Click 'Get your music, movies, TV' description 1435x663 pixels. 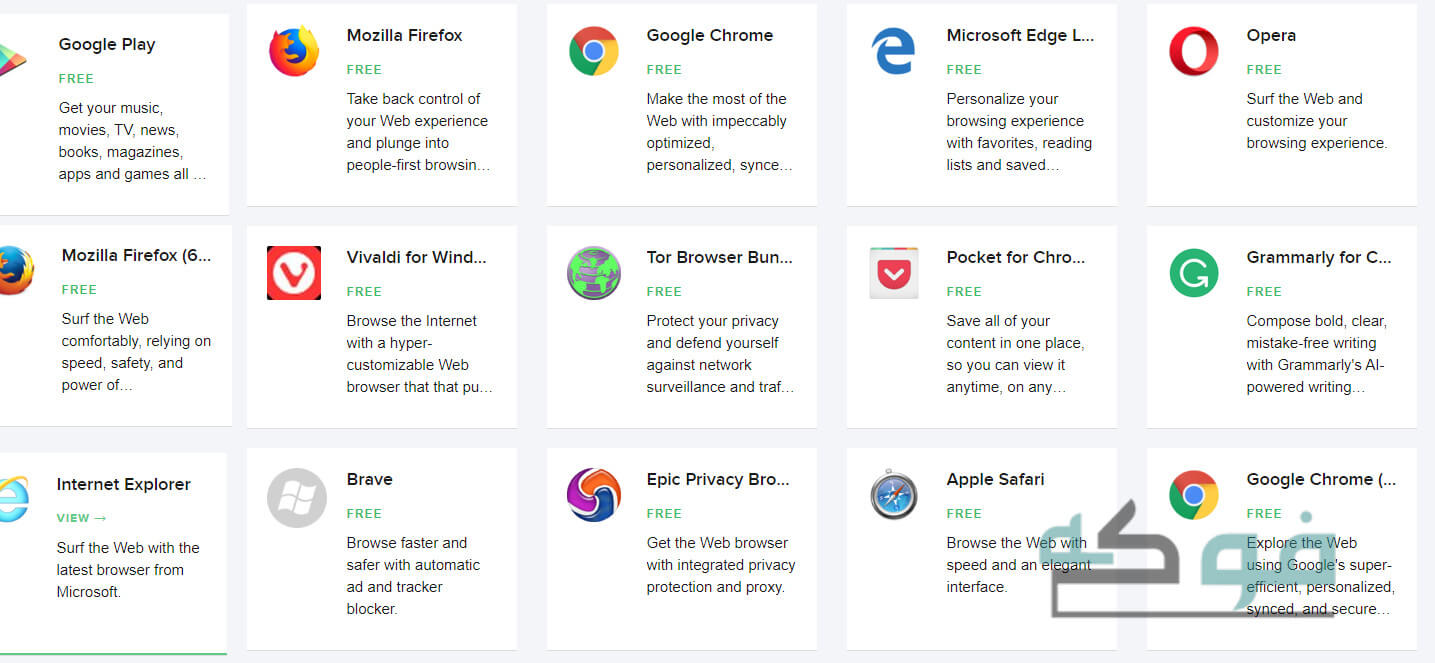click(132, 141)
